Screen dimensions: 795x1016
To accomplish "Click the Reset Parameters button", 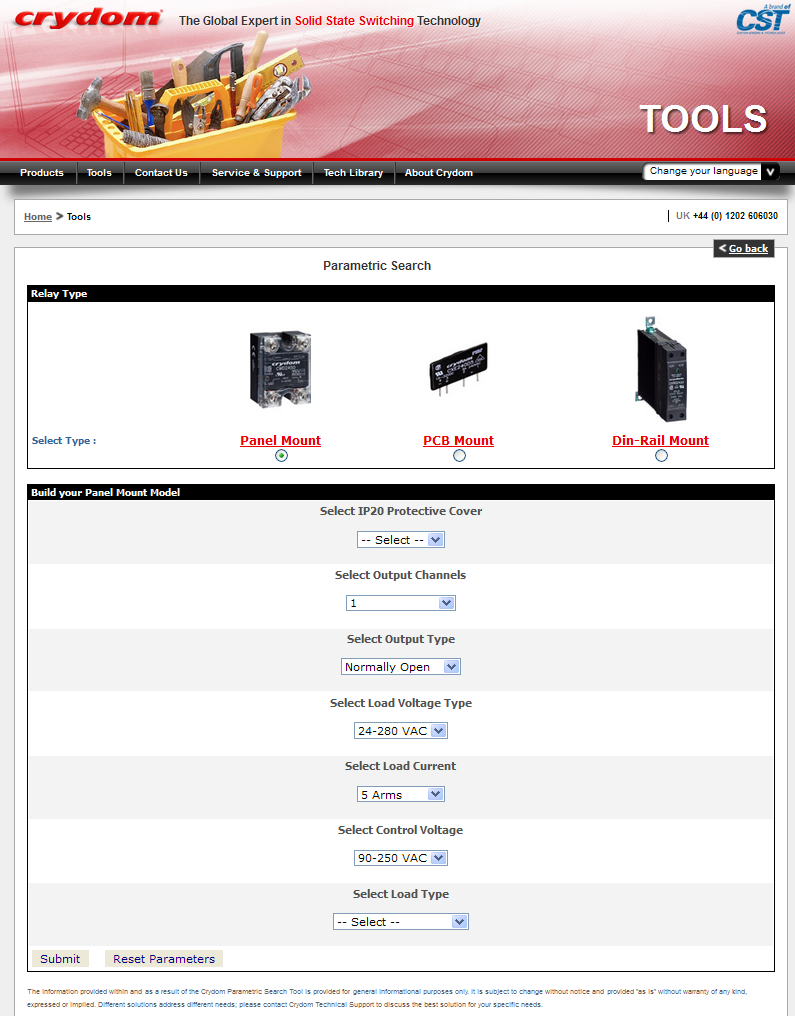I will point(164,959).
